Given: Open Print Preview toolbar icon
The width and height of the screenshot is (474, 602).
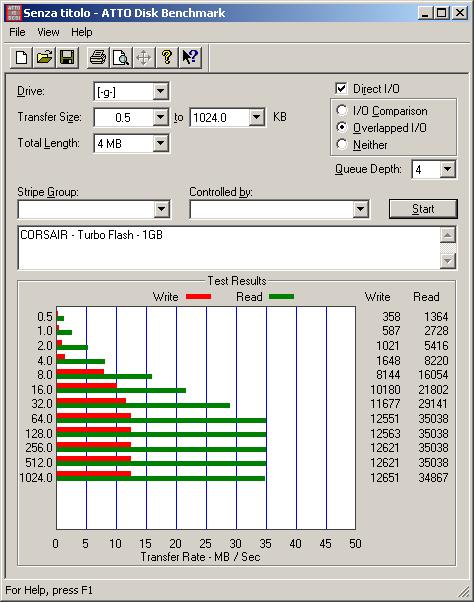Looking at the screenshot, I should tap(121, 58).
